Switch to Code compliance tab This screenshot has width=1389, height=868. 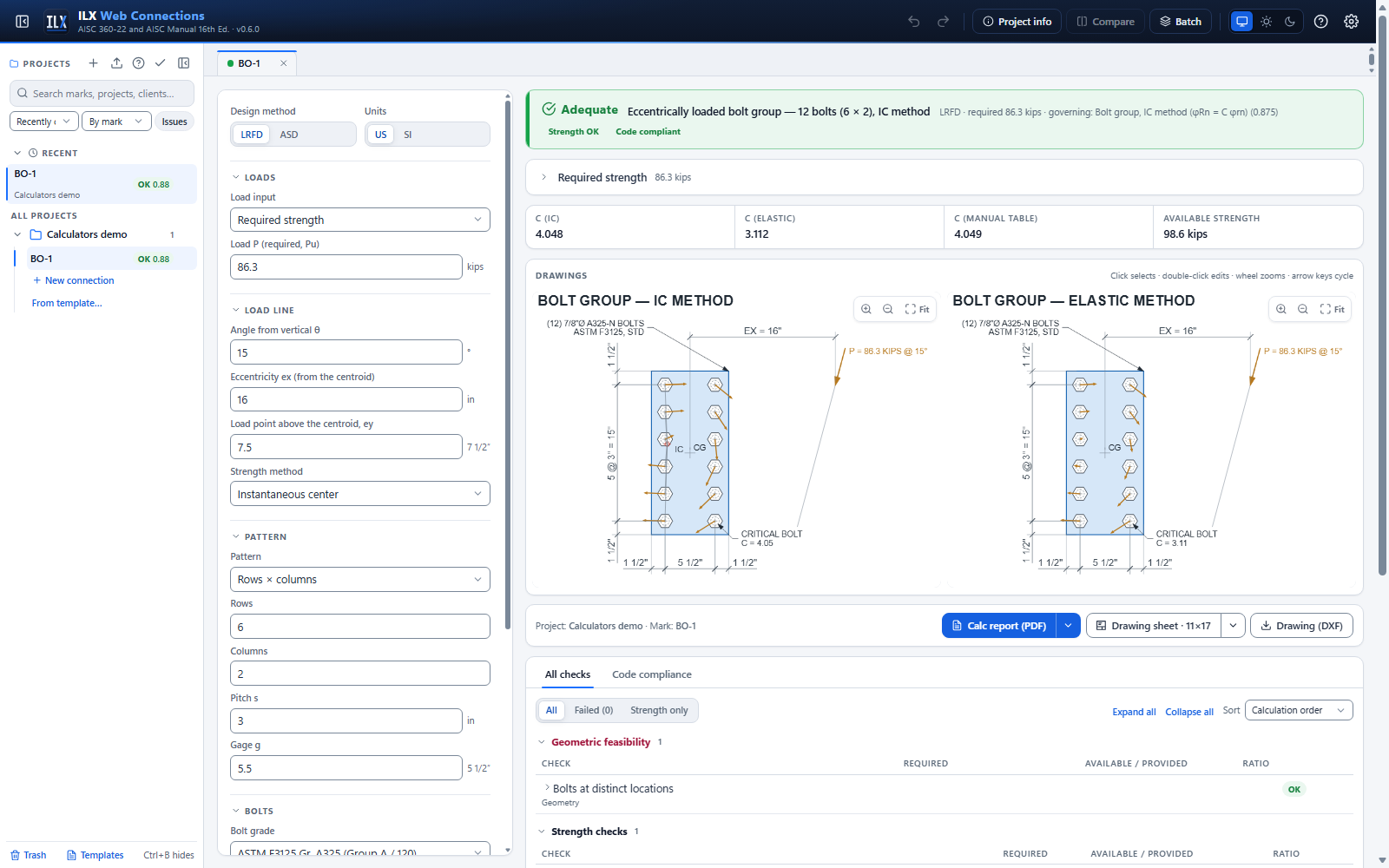[x=652, y=674]
